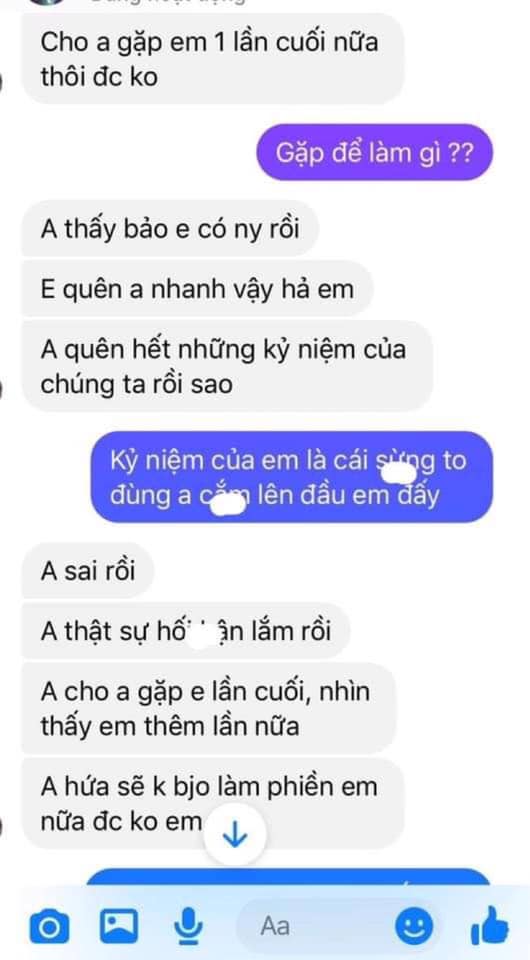Open the emoji smiley picker
The height and width of the screenshot is (960, 530).
click(414, 927)
